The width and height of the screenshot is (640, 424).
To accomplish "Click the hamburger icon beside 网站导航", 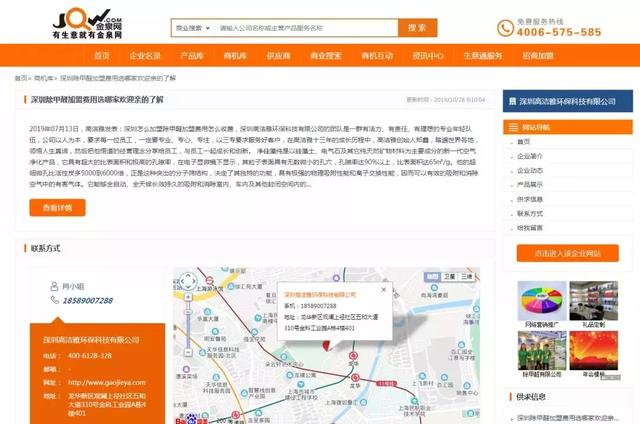I will point(513,127).
